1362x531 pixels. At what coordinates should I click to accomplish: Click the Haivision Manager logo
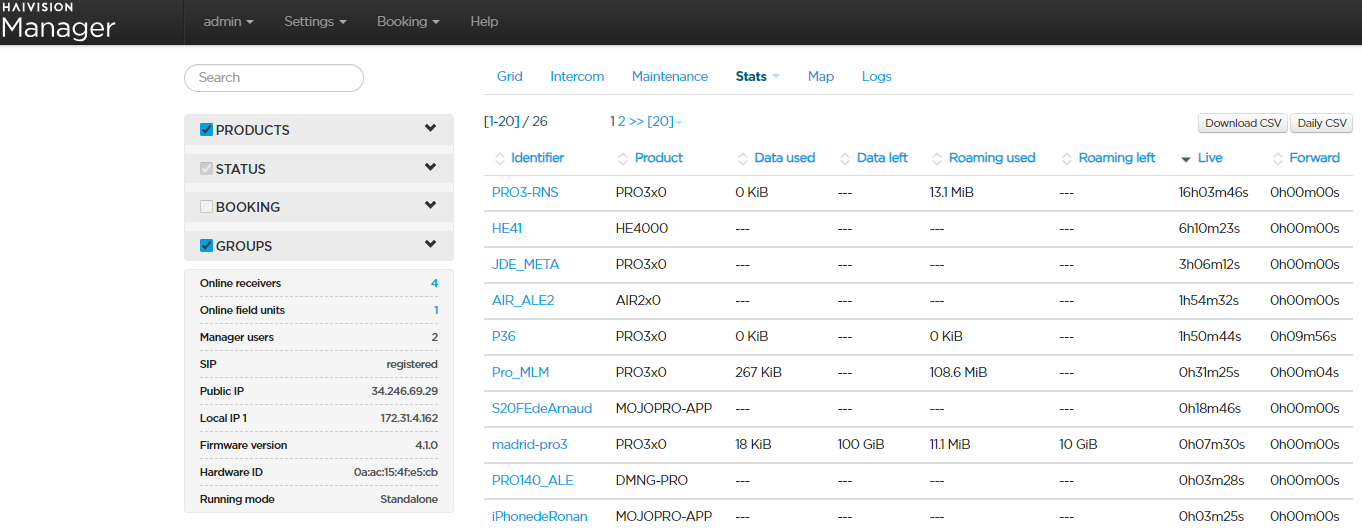58,22
